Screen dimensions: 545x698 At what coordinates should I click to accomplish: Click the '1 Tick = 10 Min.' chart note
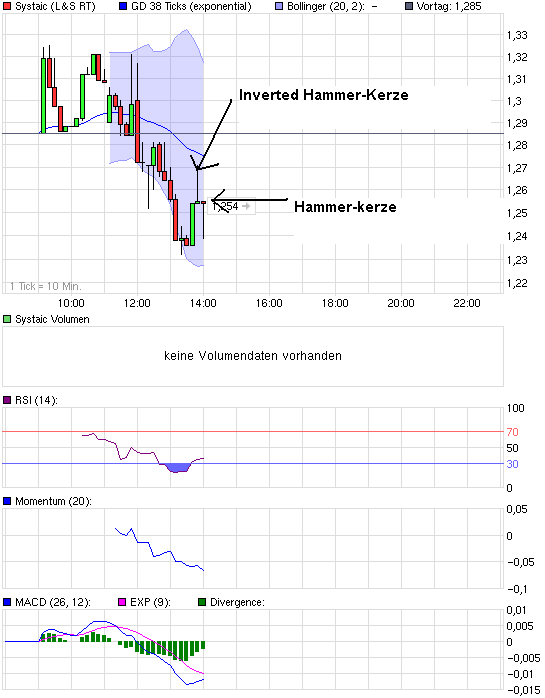pos(46,286)
